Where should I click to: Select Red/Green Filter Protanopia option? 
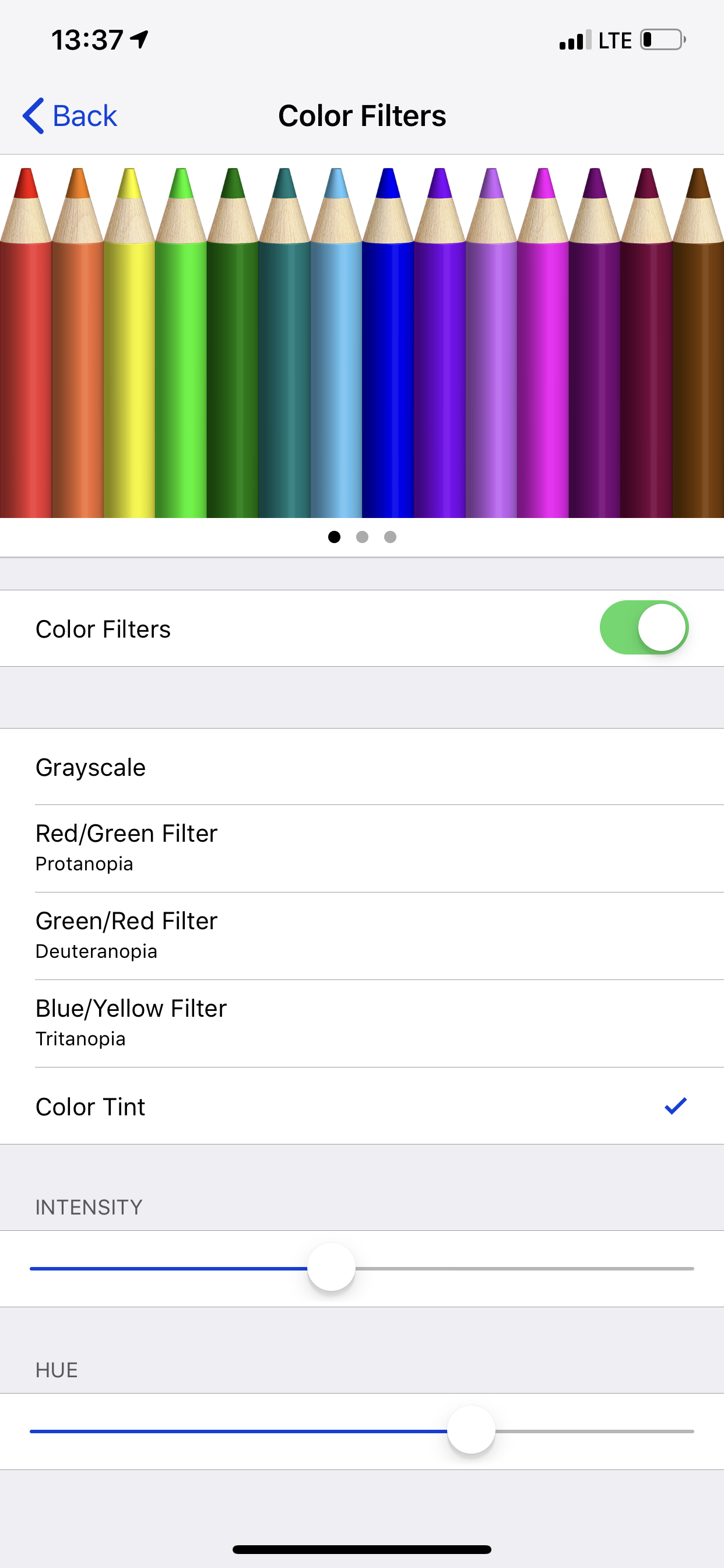click(x=362, y=849)
